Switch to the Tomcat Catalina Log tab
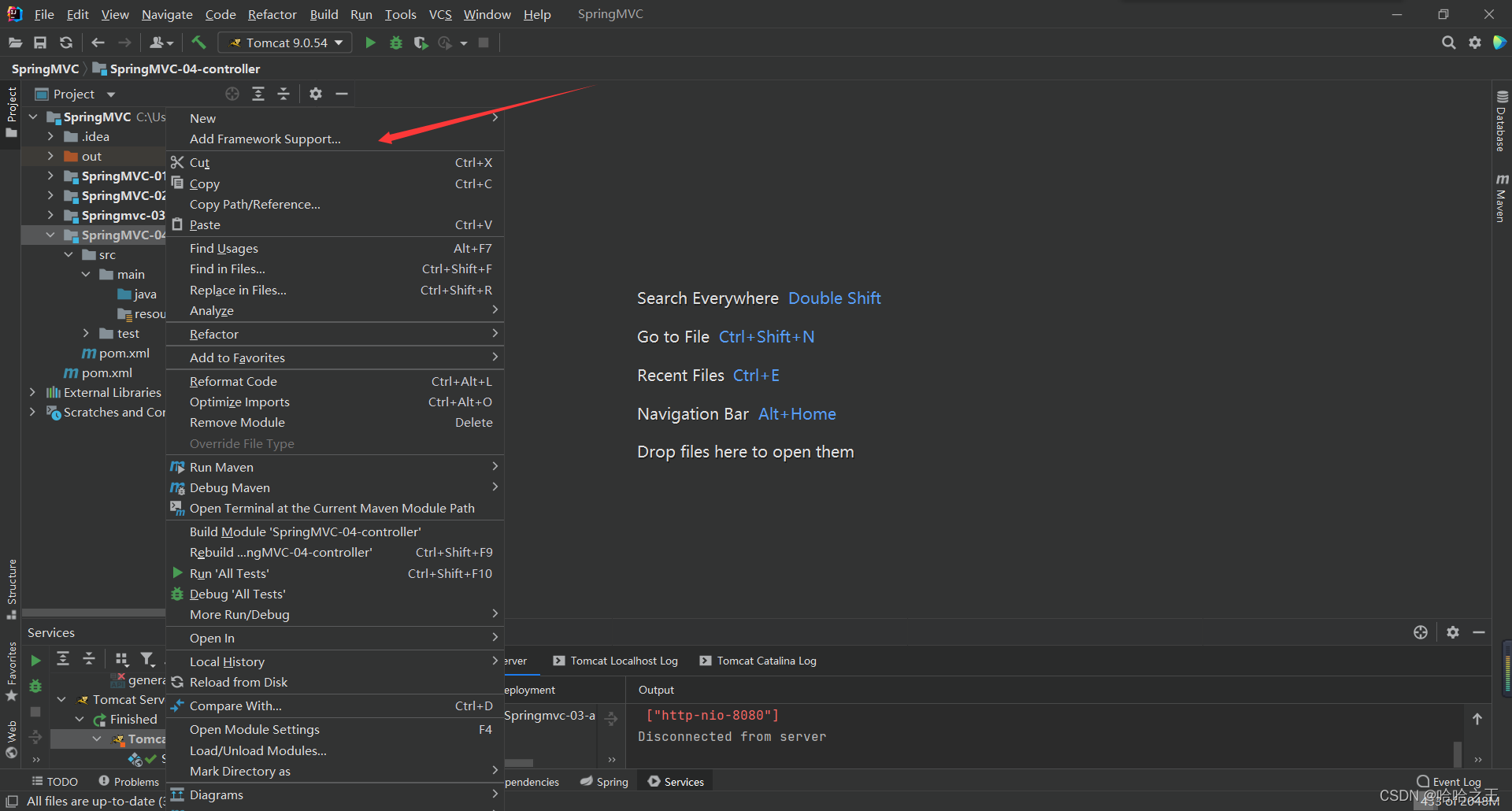1512x811 pixels. 758,661
